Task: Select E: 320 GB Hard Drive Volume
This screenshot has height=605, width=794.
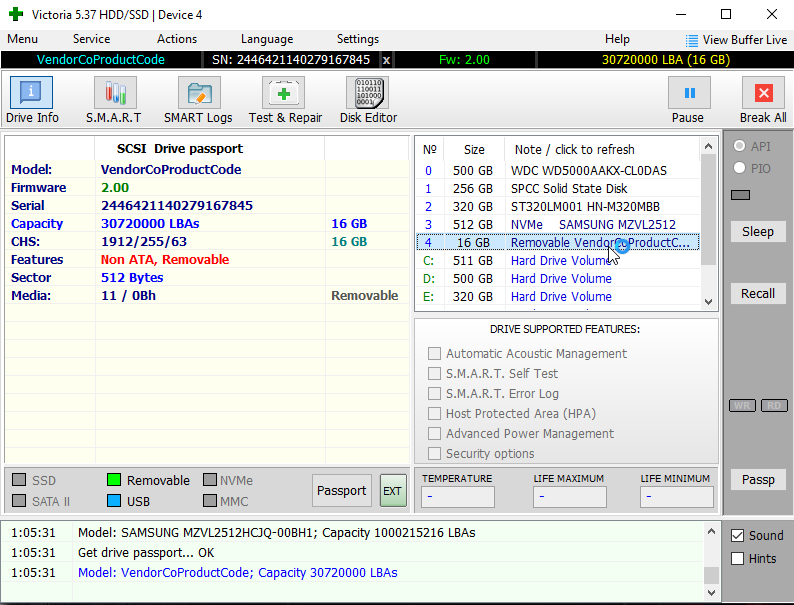Action: pos(558,297)
